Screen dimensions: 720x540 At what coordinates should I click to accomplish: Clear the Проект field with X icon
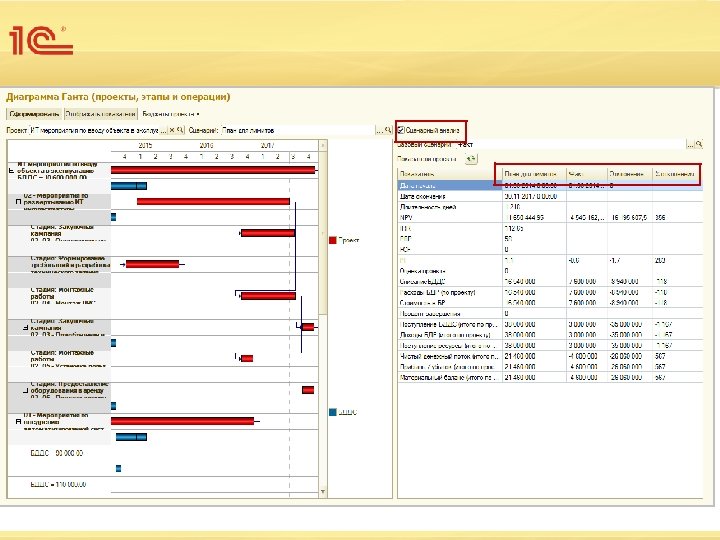pos(172,130)
